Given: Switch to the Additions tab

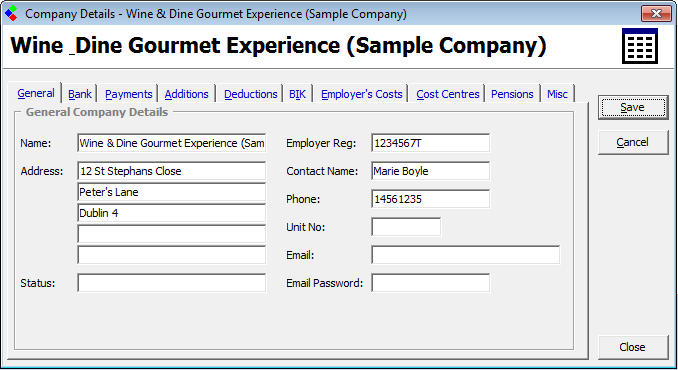Looking at the screenshot, I should coord(186,94).
